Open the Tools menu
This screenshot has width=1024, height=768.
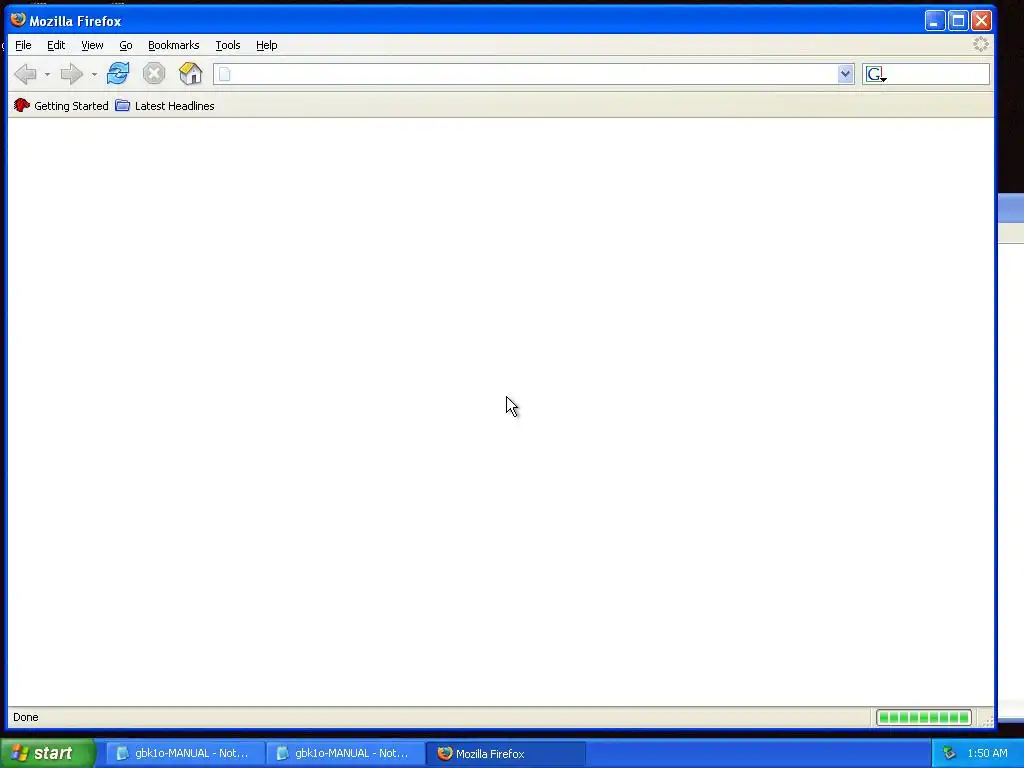228,45
